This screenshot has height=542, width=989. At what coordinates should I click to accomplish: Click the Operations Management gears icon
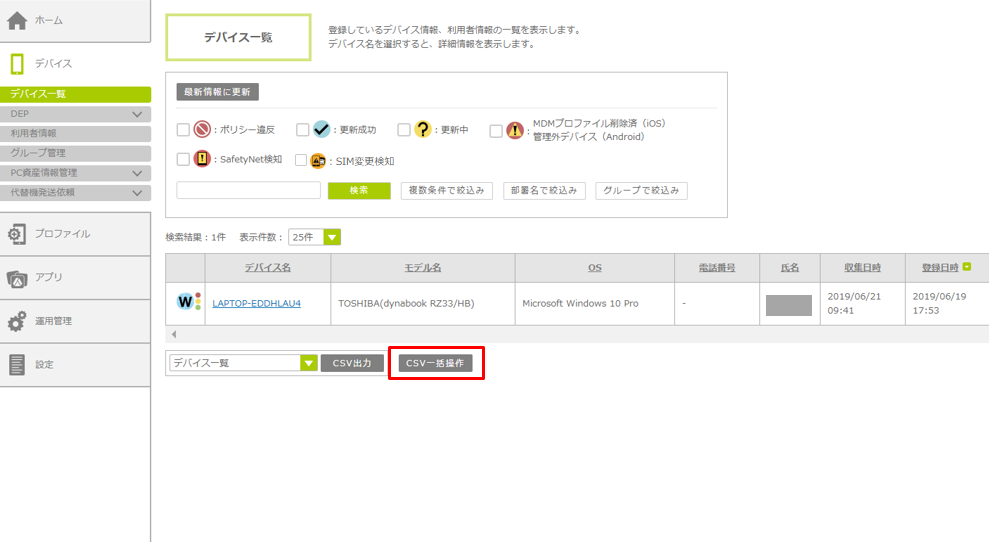17,322
